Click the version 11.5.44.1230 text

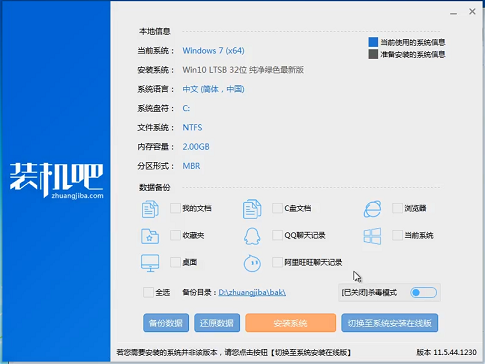click(x=446, y=352)
